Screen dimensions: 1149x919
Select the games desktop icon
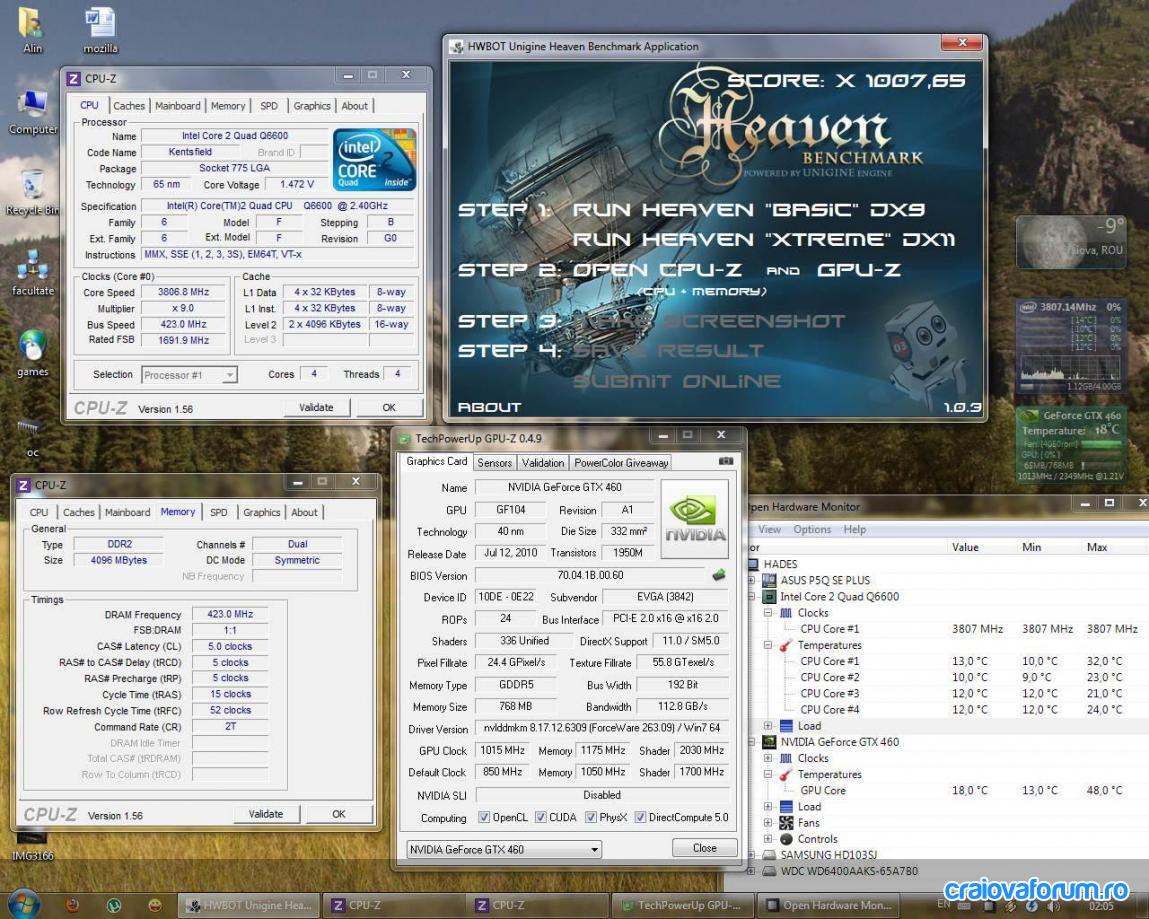(32, 353)
